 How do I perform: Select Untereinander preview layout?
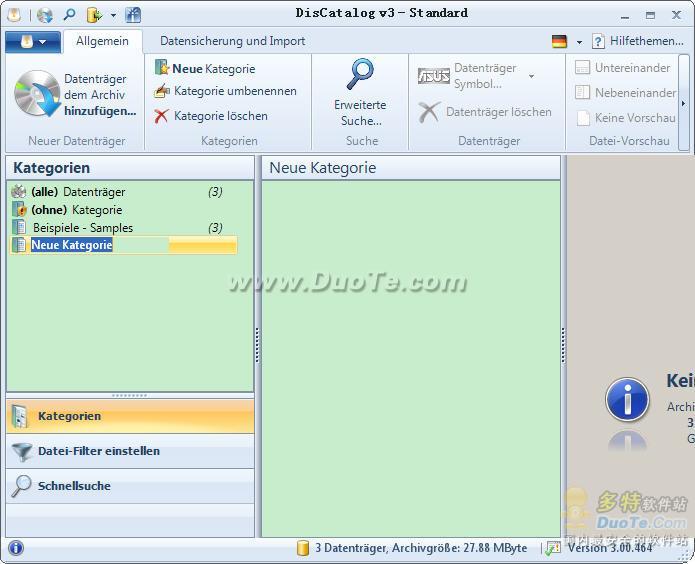(623, 68)
